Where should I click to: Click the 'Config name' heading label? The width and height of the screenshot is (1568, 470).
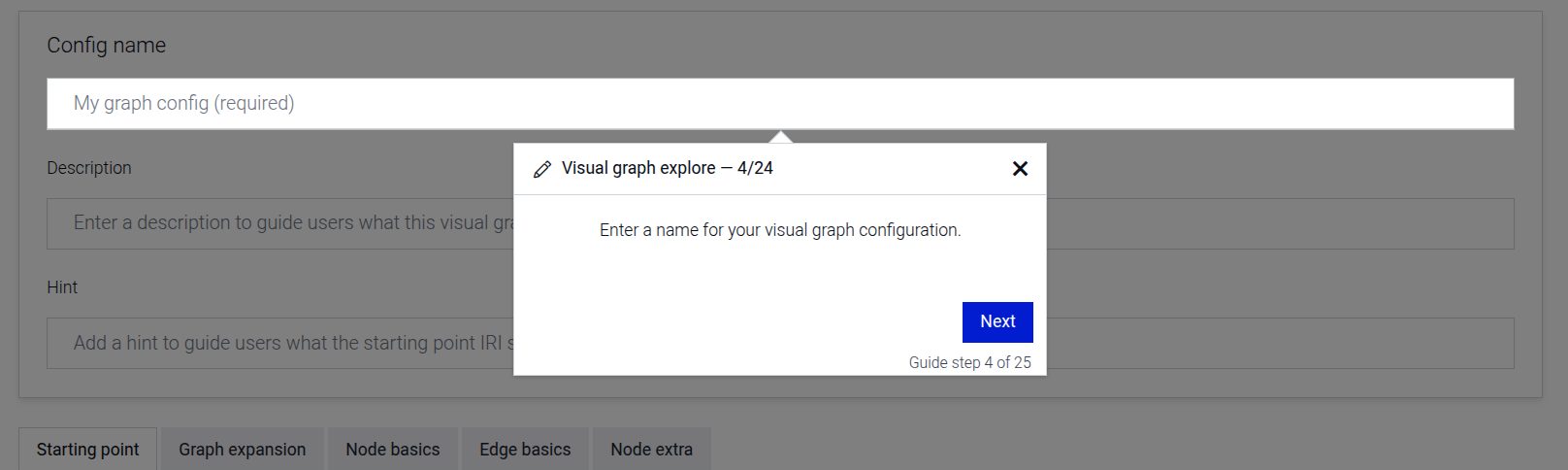pyautogui.click(x=106, y=46)
